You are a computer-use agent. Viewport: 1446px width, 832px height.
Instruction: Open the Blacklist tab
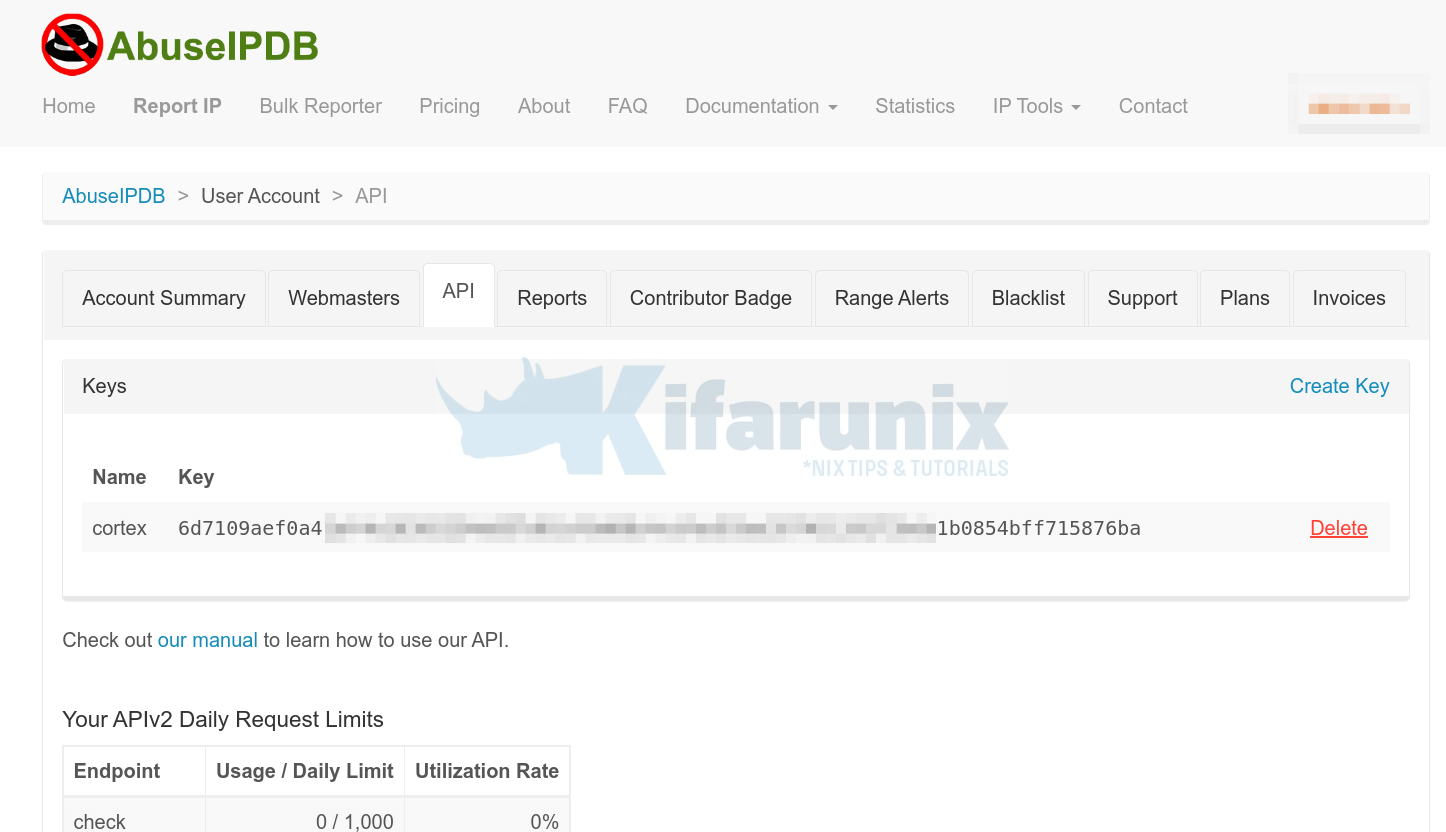coord(1029,298)
